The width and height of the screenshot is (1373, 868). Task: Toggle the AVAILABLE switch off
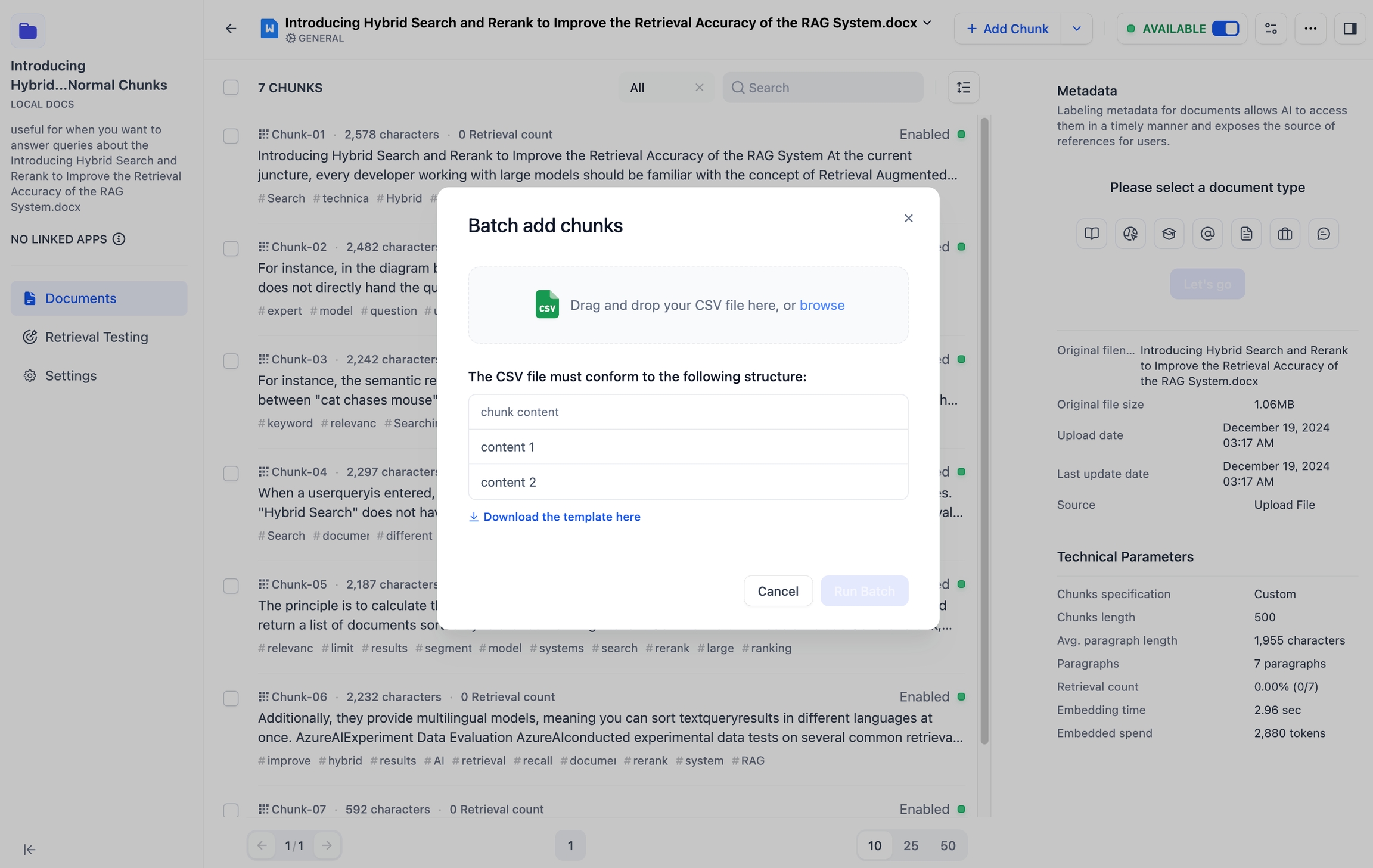[1225, 29]
